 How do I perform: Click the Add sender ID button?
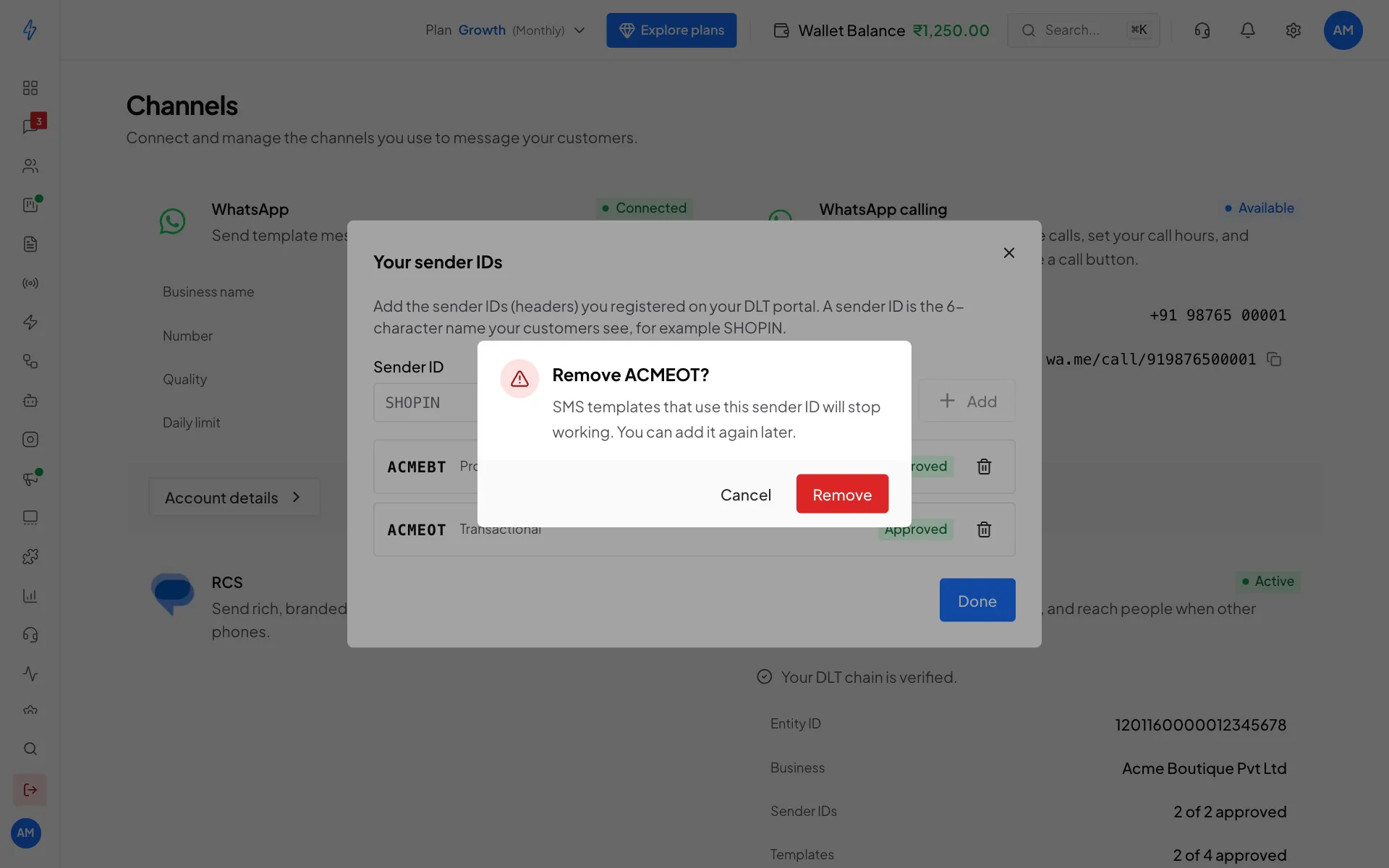tap(967, 401)
